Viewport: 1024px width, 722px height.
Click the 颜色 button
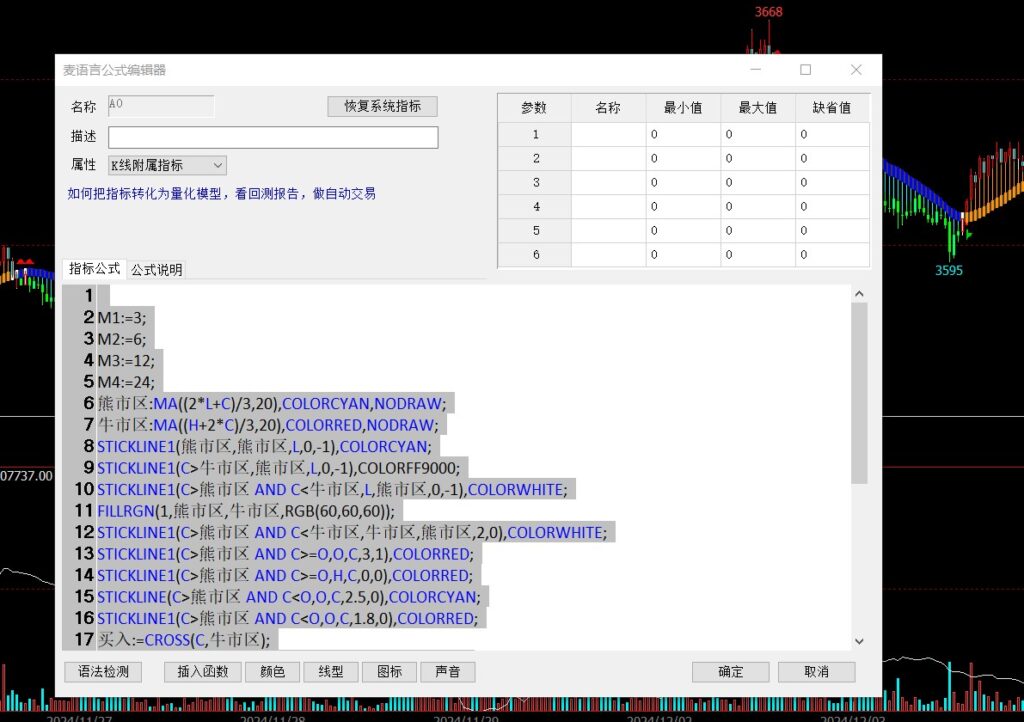(x=272, y=672)
